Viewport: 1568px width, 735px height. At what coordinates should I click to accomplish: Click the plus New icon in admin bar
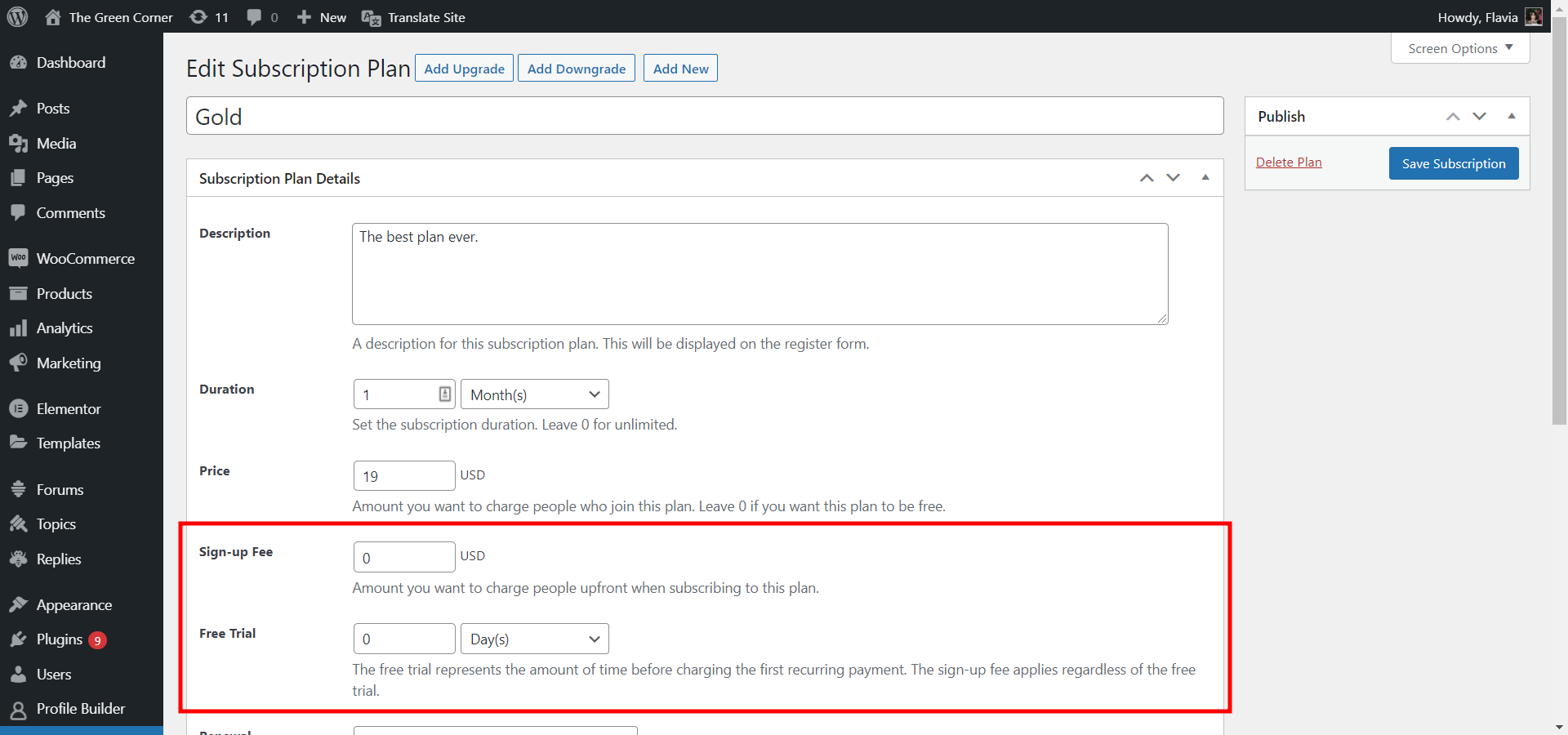(x=304, y=17)
